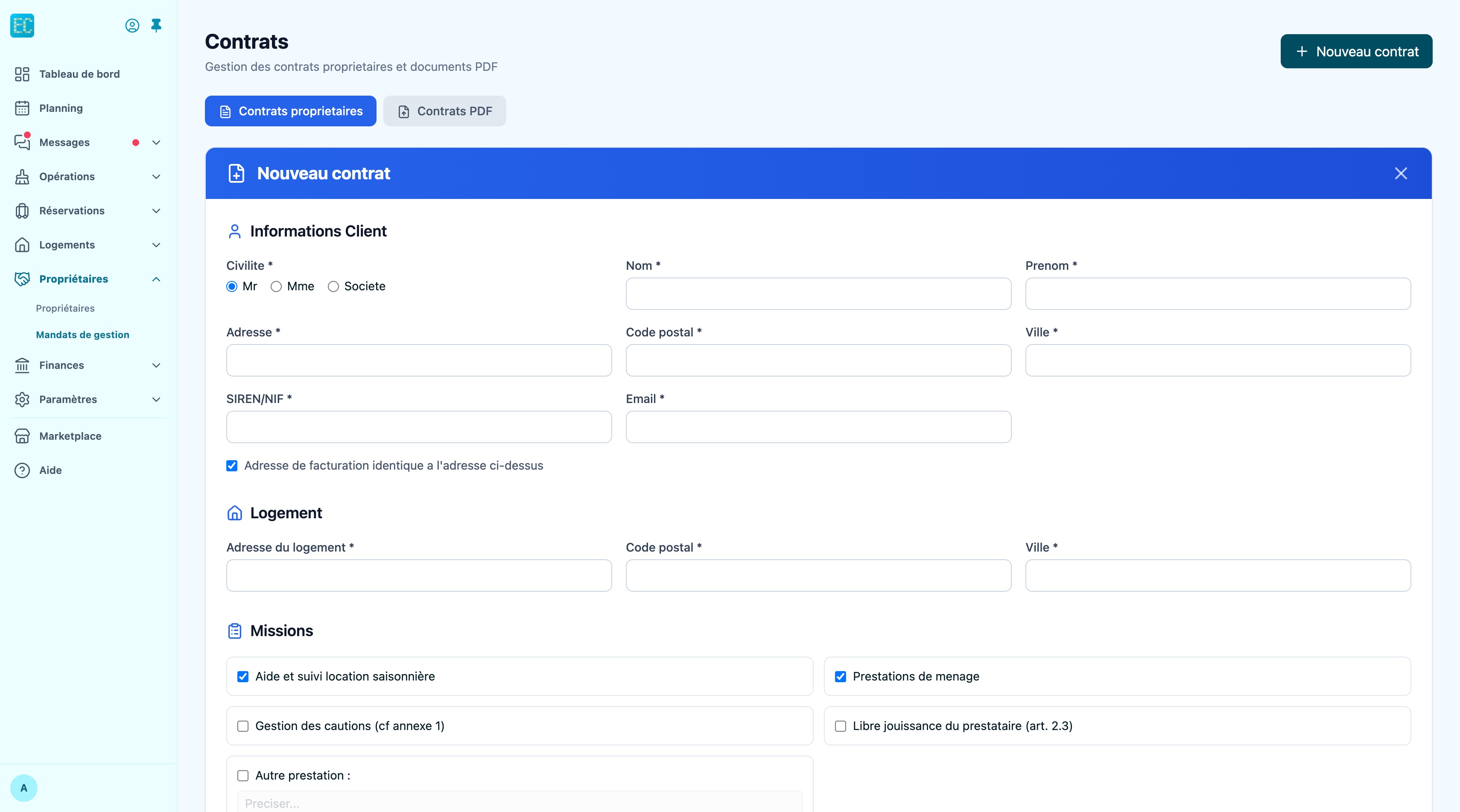Open Mandats de gestion submenu item
The image size is (1460, 812).
(x=83, y=335)
